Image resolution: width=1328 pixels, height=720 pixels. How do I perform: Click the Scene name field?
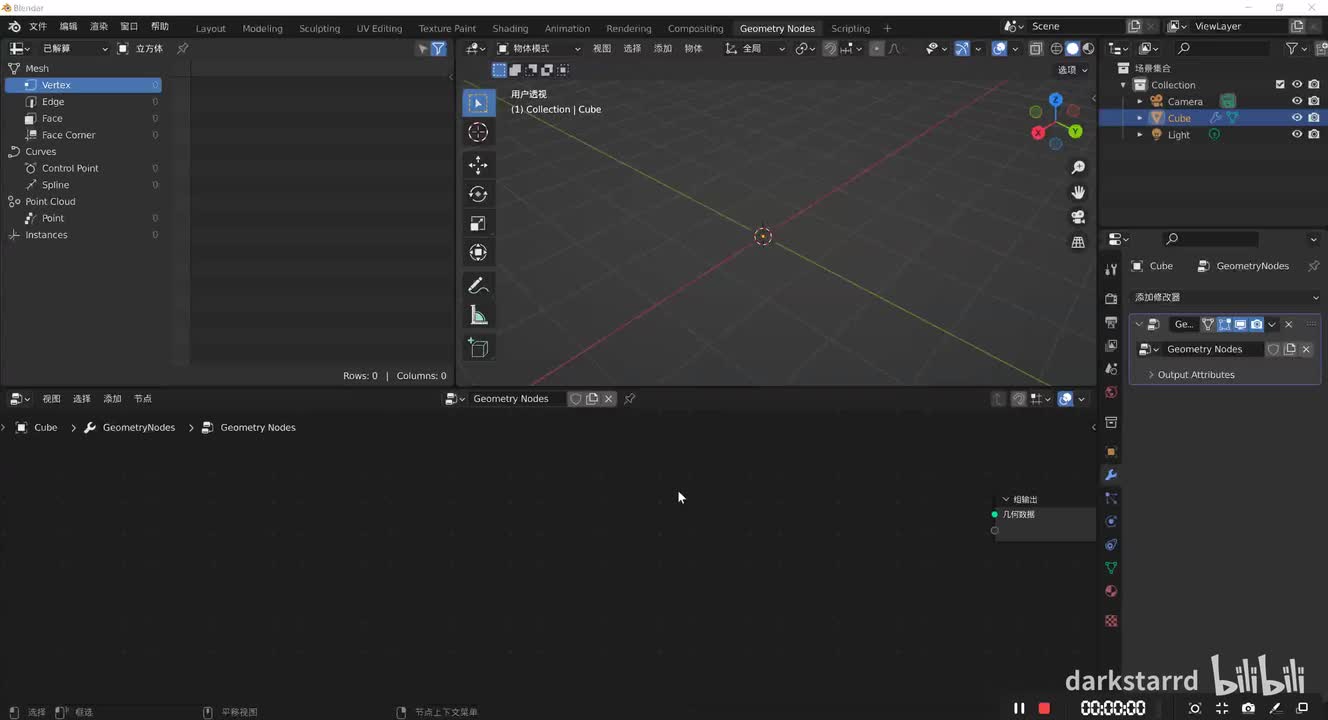(x=1076, y=26)
